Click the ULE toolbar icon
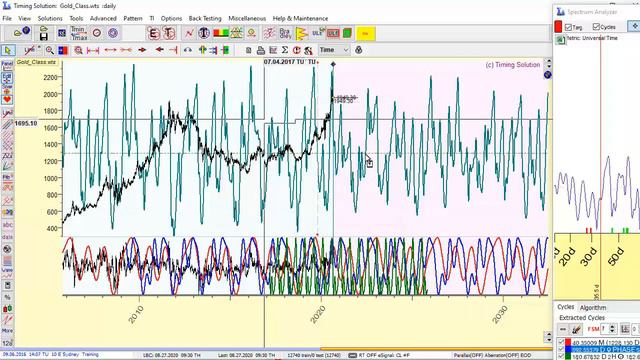Image resolution: width=640 pixels, height=360 pixels. [333, 33]
